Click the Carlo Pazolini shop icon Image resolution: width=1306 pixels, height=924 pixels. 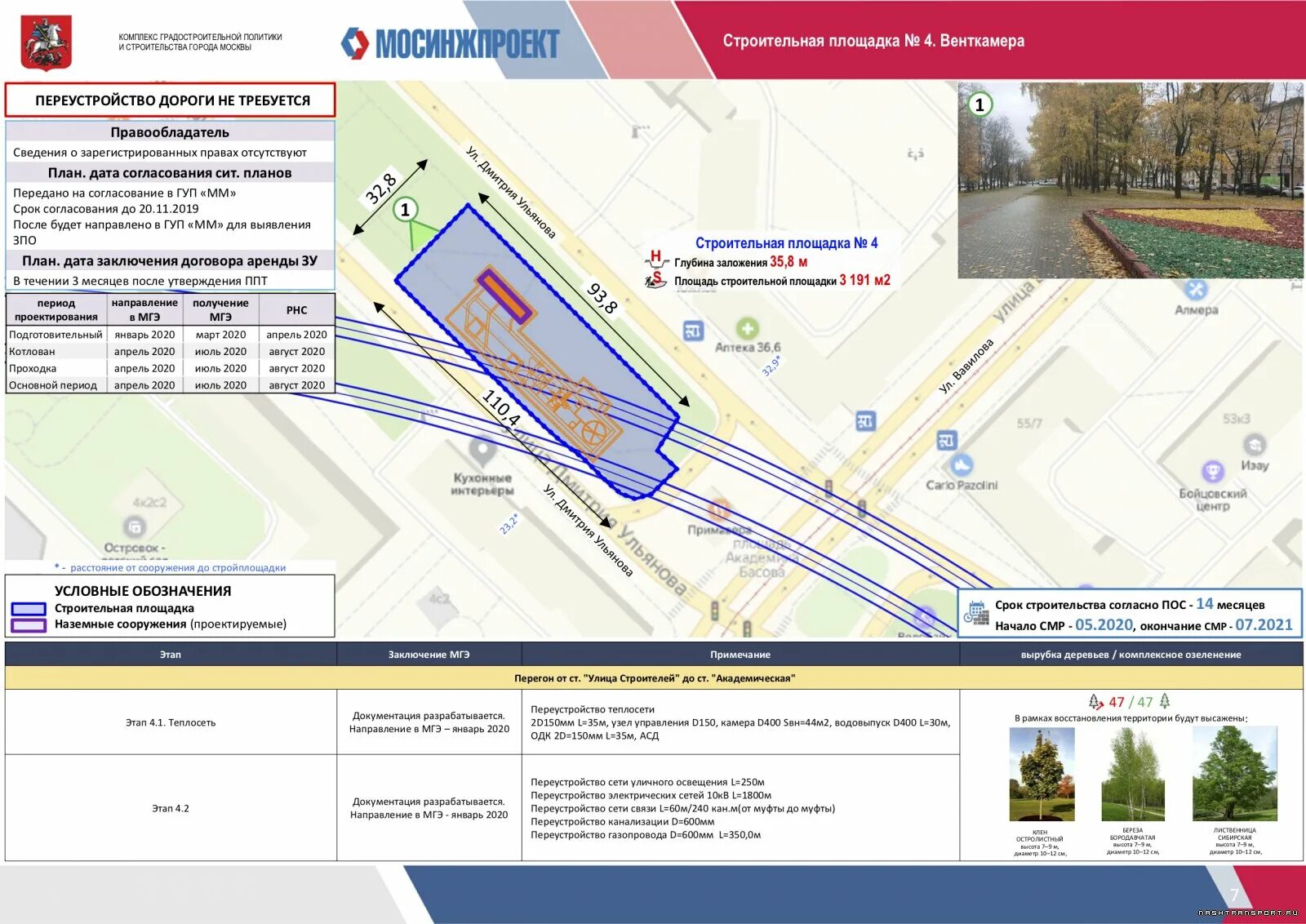pyautogui.click(x=962, y=466)
